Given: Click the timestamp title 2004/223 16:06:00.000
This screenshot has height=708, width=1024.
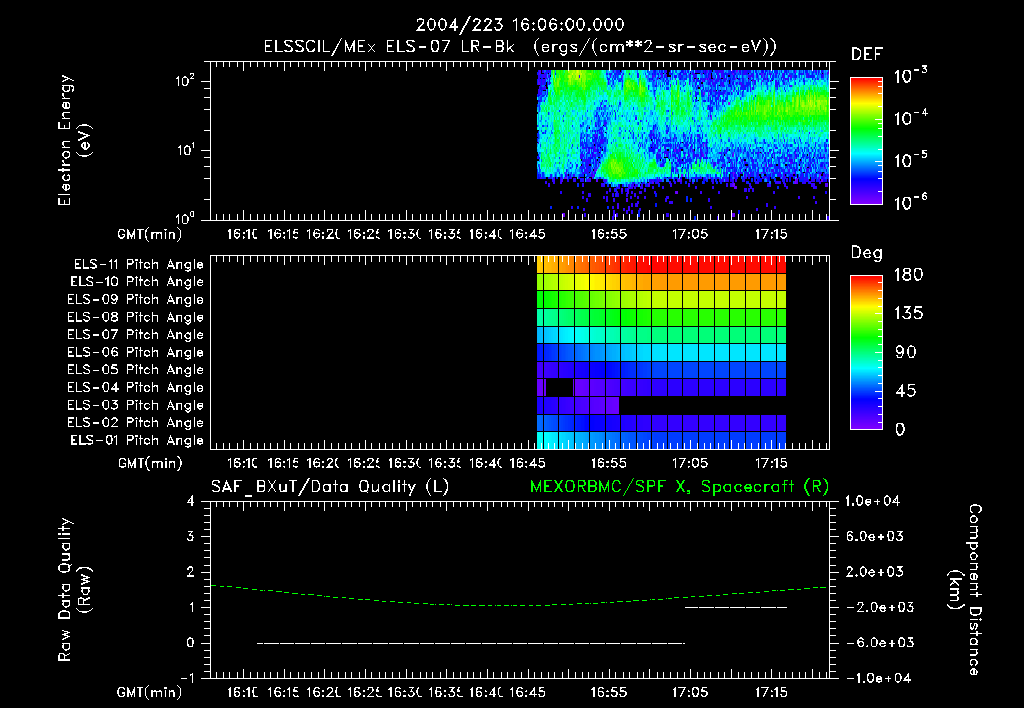Looking at the screenshot, I should tap(520, 25).
